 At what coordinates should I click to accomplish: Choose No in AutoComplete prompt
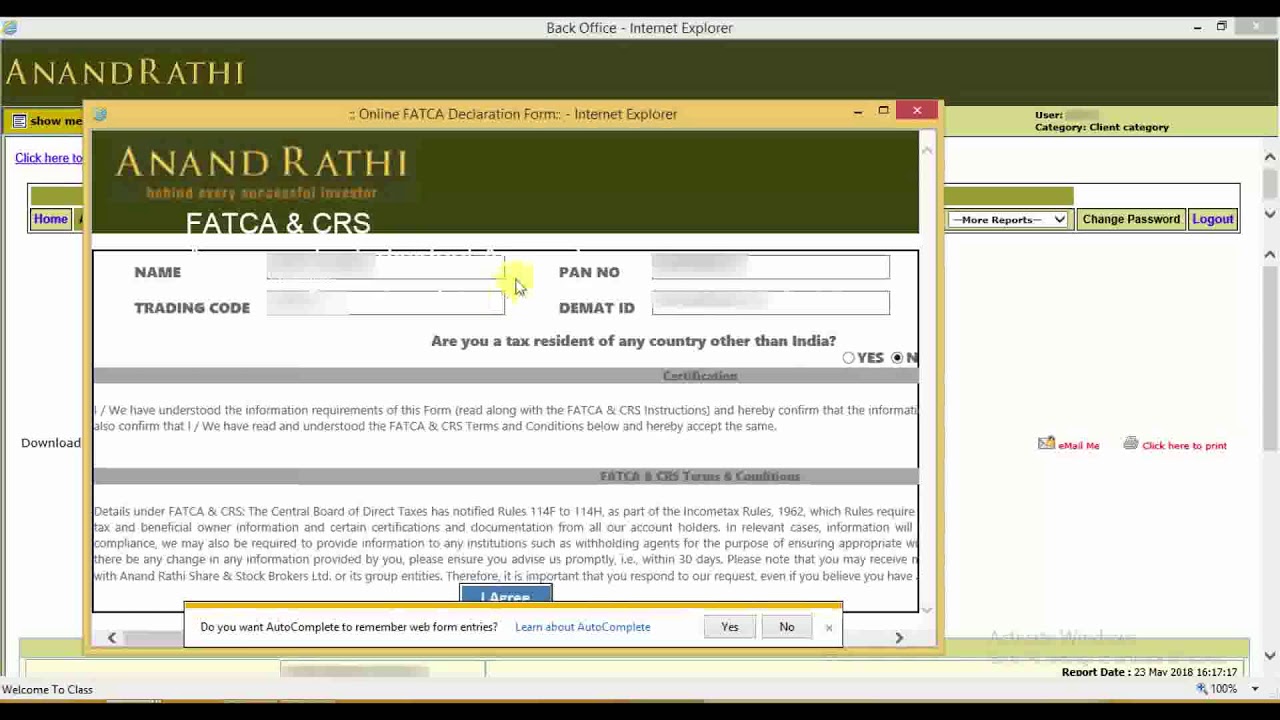click(787, 627)
